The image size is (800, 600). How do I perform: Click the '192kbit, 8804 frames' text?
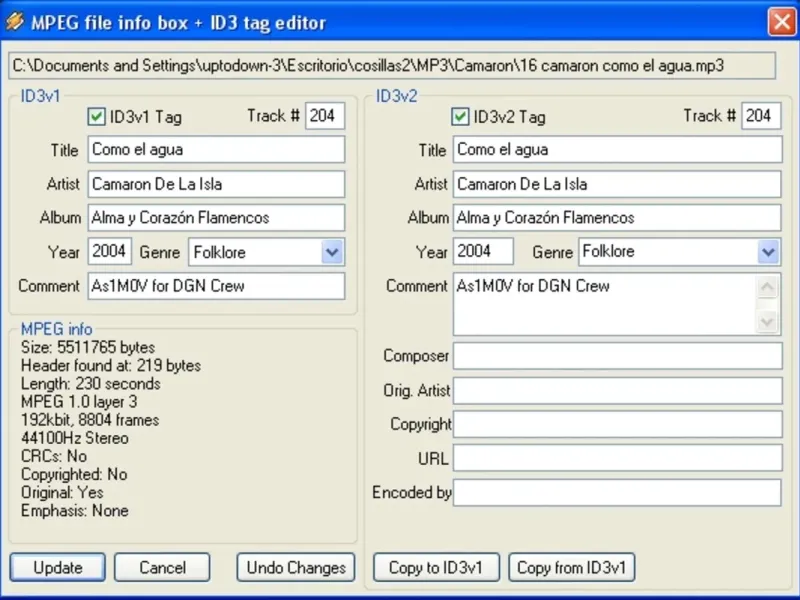tap(90, 420)
